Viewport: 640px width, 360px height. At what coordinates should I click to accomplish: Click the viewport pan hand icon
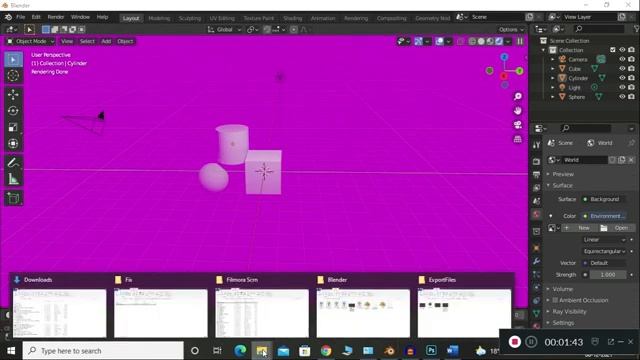518,111
